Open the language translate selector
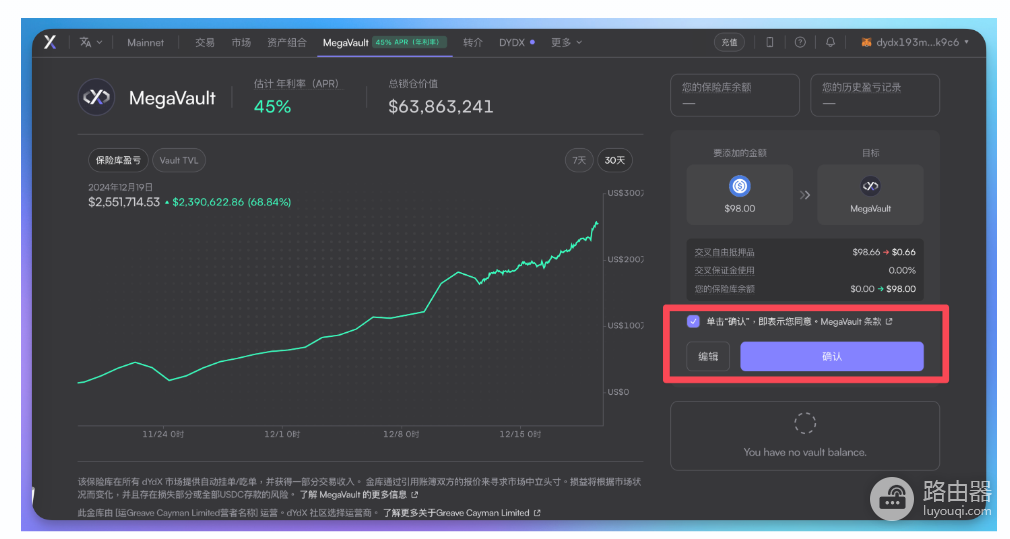This screenshot has width=1010, height=539. click(x=91, y=43)
